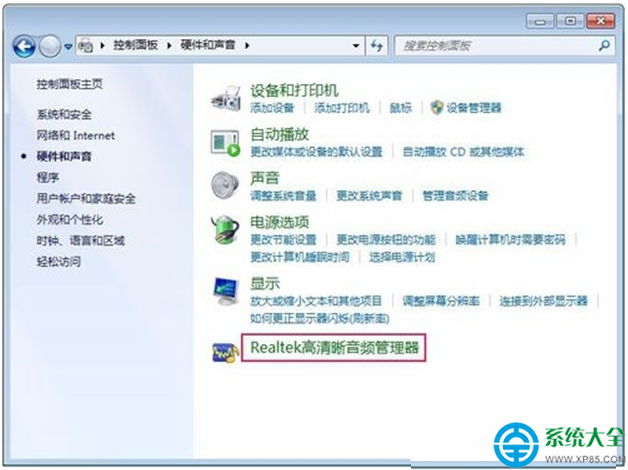
Task: Open Realtek高清晰音频管理器 link
Action: [x=334, y=347]
